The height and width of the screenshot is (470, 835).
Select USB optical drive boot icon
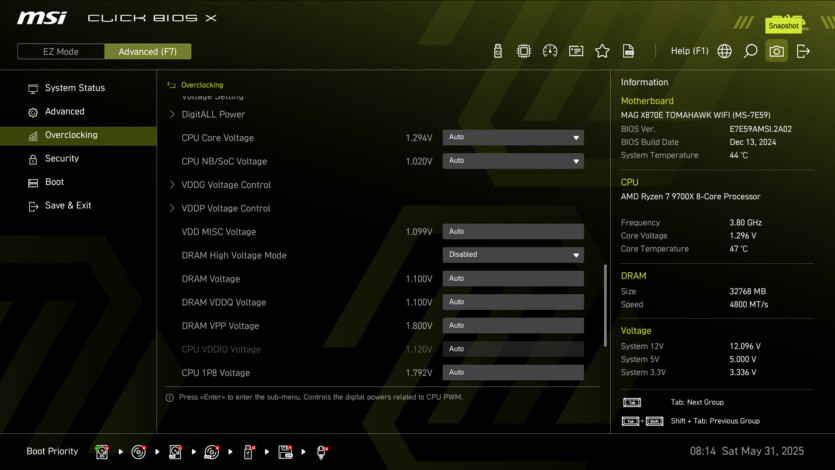211,452
